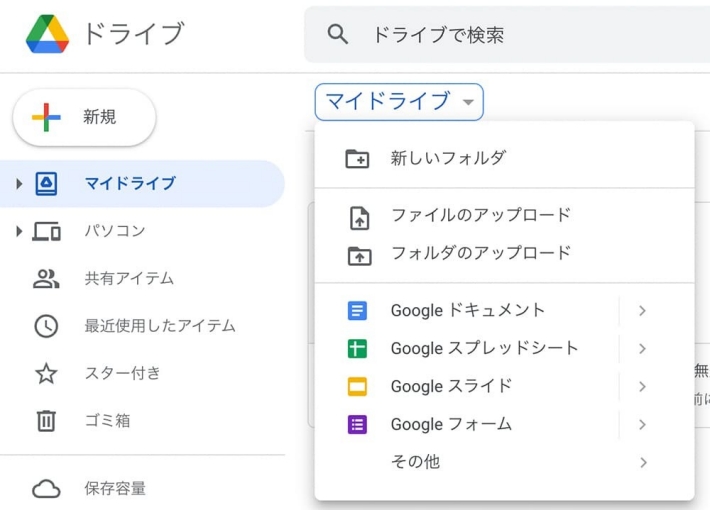Expand マイドライブ tree in the sidebar
Viewport: 710px width, 510px height.
(x=19, y=183)
